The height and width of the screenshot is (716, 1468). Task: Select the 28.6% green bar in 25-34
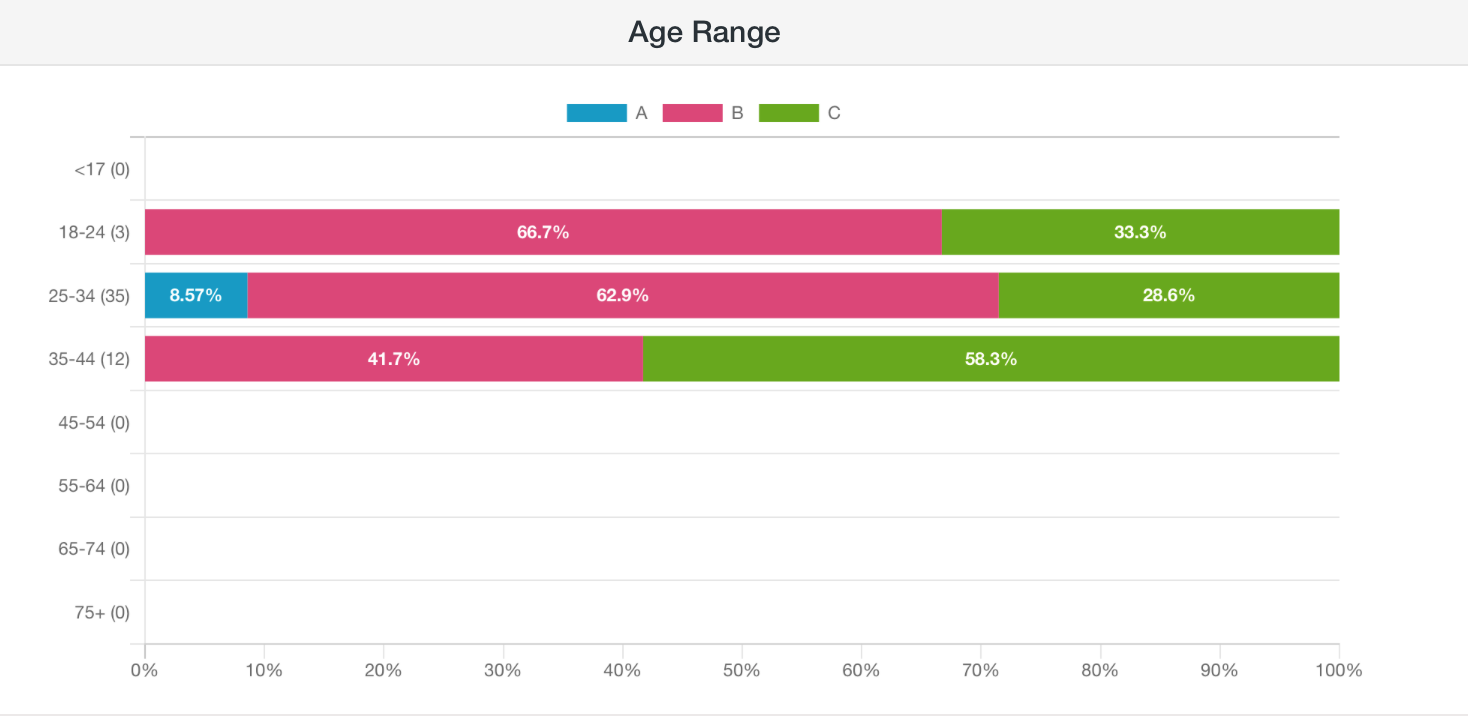tap(1169, 295)
